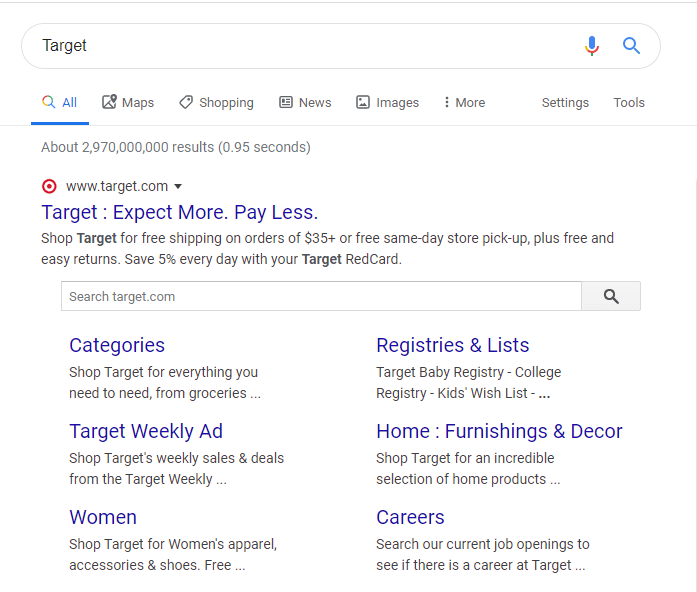Switch to the Shopping tab
The height and width of the screenshot is (592, 697).
pyautogui.click(x=216, y=103)
